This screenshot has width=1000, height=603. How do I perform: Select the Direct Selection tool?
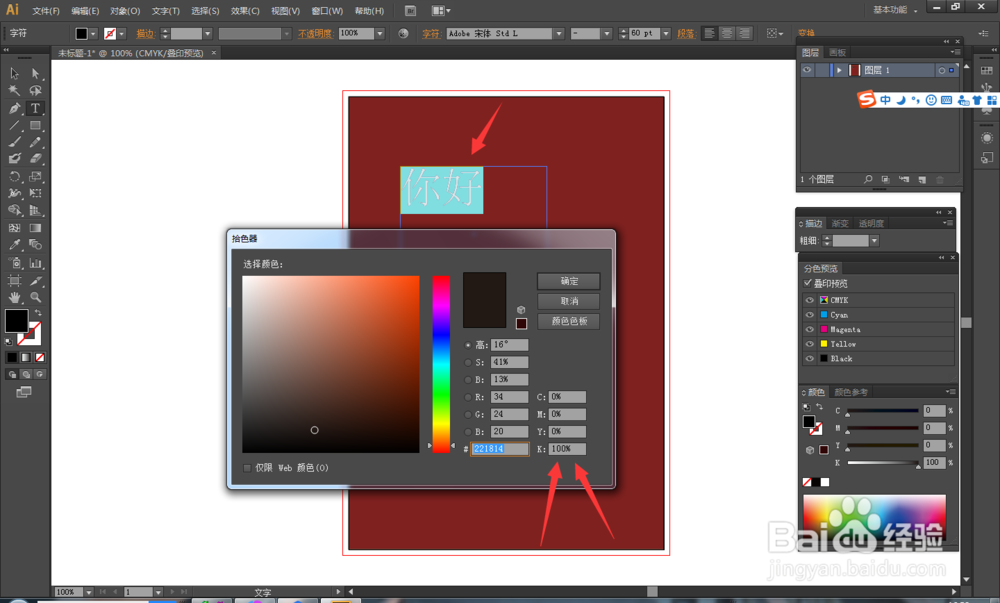[35, 73]
